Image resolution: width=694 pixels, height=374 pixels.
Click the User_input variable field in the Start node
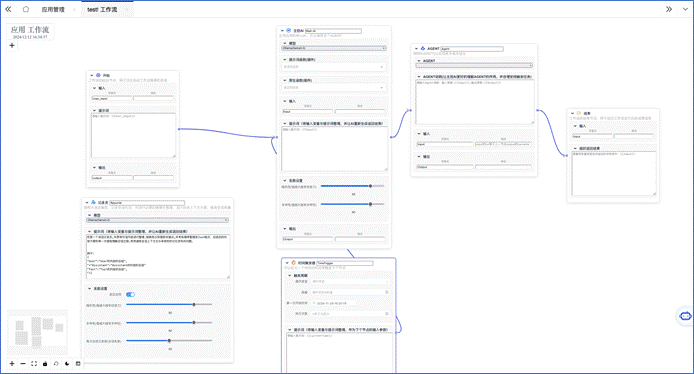click(112, 98)
